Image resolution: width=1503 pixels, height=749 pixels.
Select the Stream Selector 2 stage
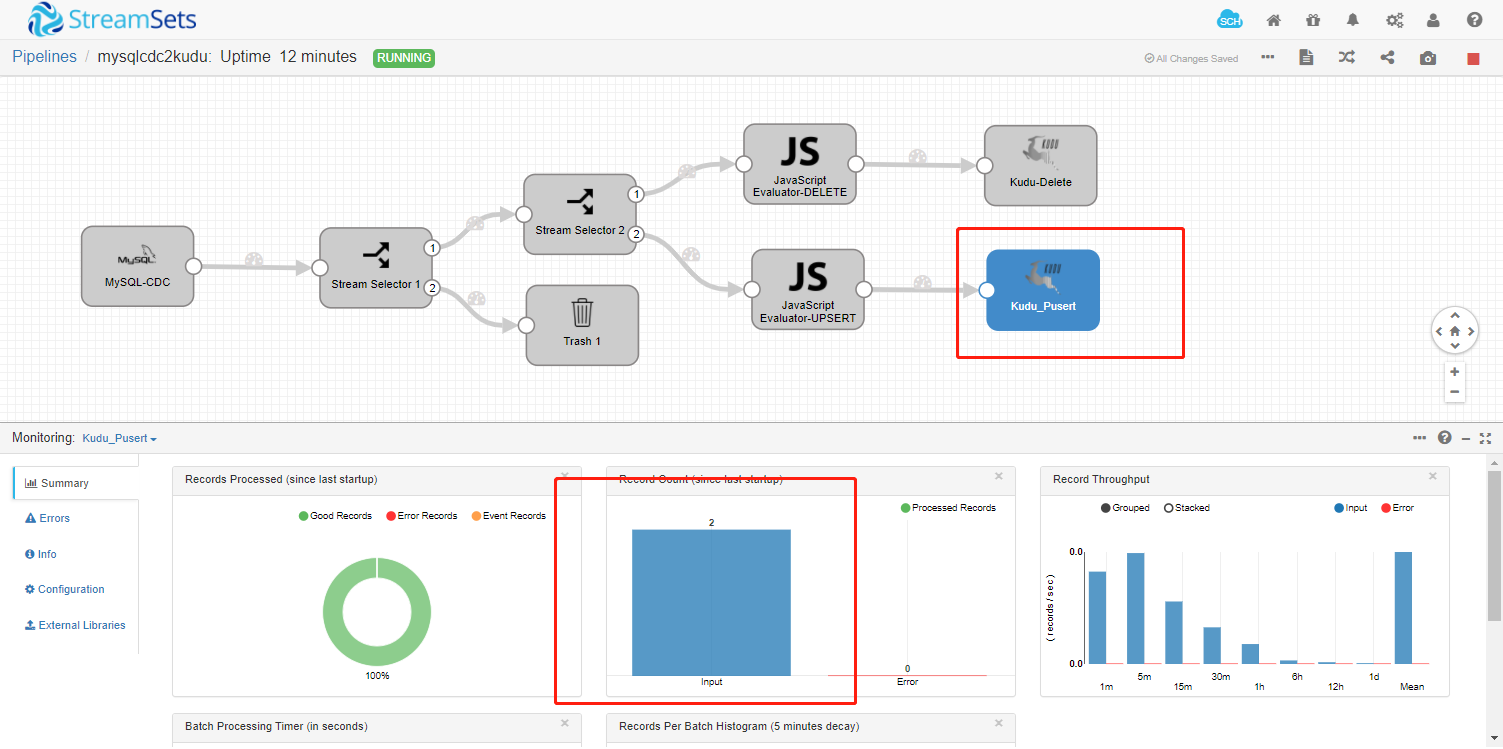[x=580, y=214]
